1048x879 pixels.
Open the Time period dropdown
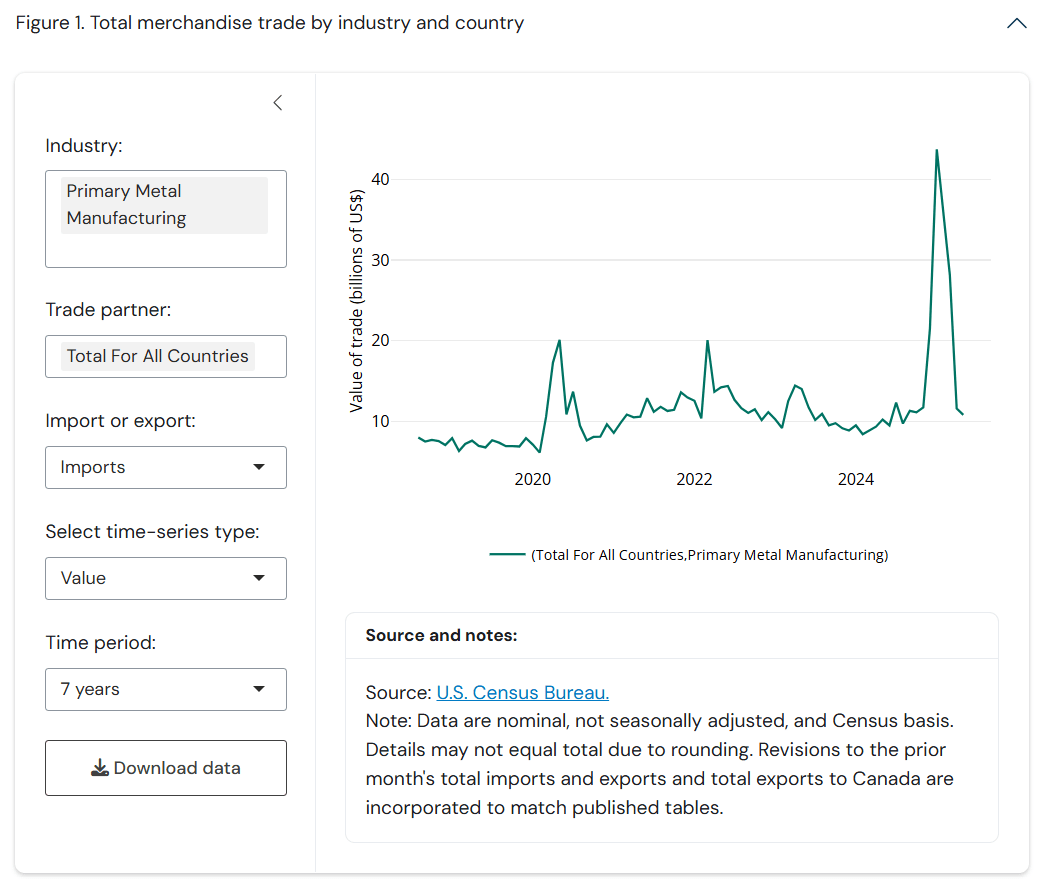point(165,689)
